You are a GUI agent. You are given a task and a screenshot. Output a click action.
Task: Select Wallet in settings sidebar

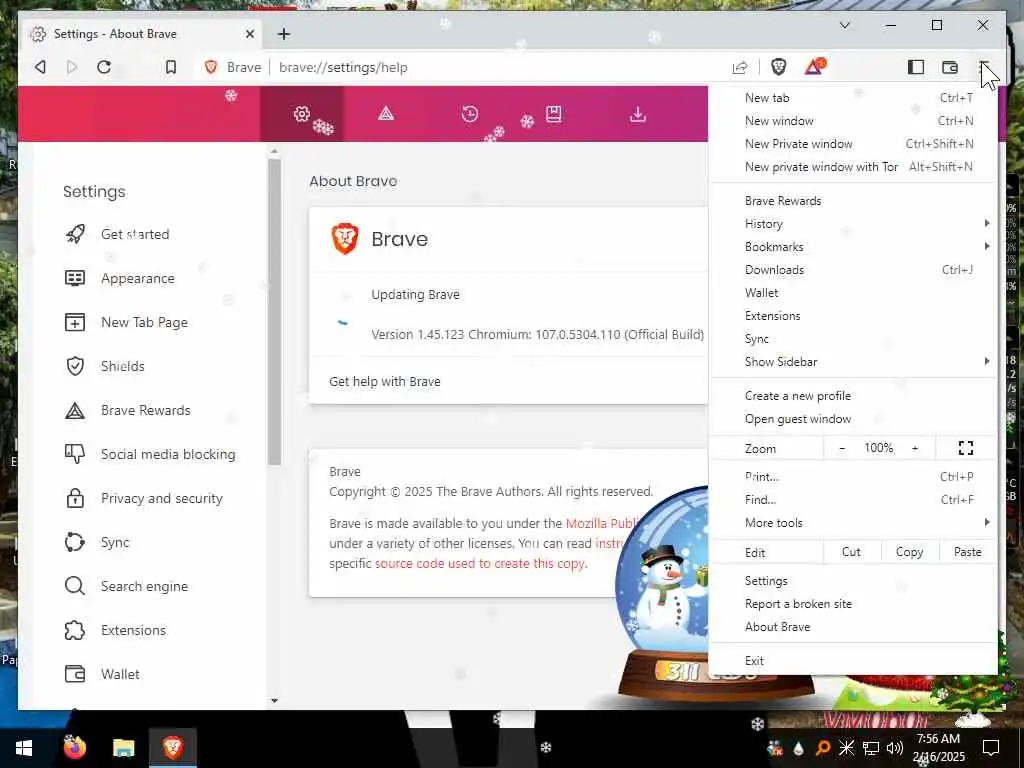point(120,674)
